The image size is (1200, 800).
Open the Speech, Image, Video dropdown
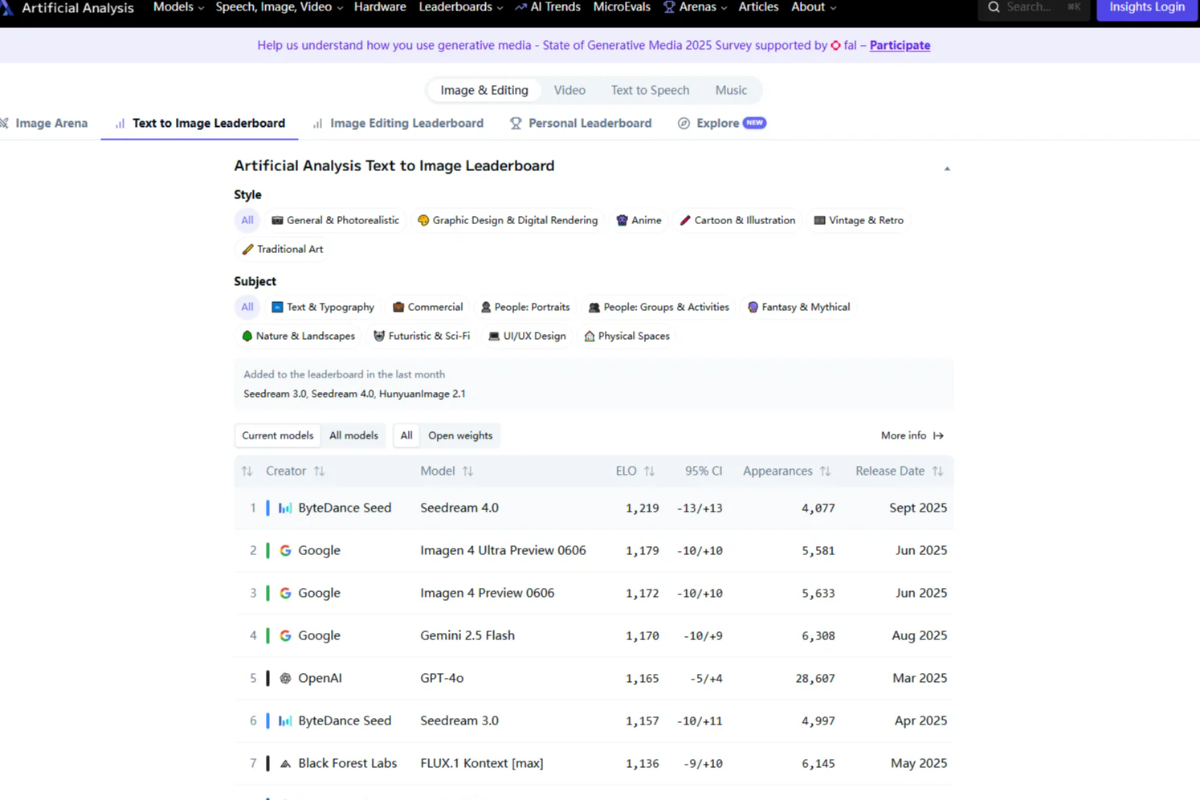(x=279, y=7)
